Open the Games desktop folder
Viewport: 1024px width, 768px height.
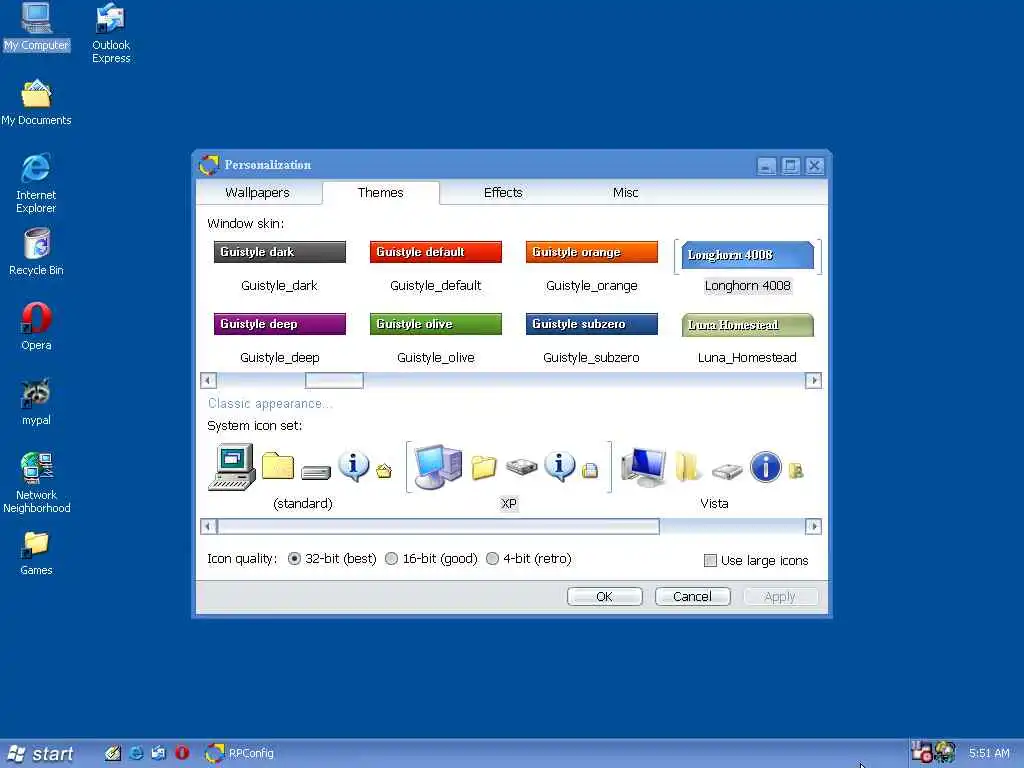36,553
